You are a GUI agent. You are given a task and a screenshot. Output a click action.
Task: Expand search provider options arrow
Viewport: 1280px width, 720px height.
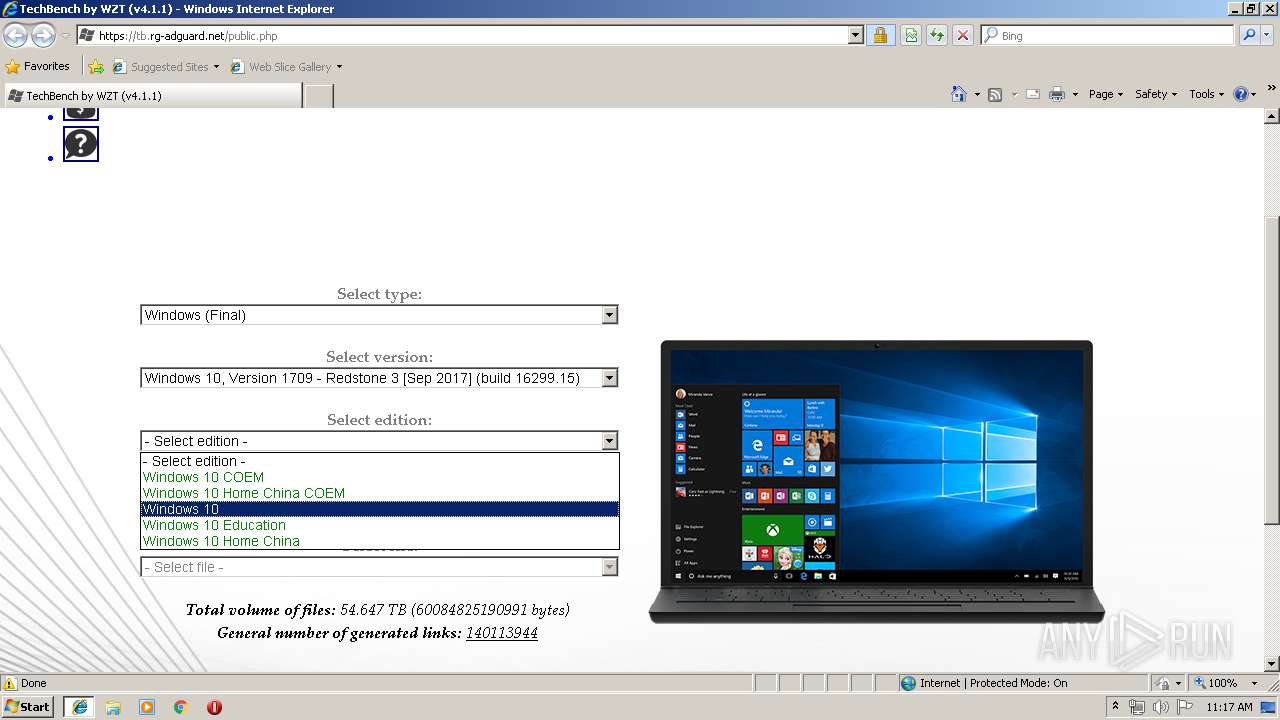click(1268, 35)
